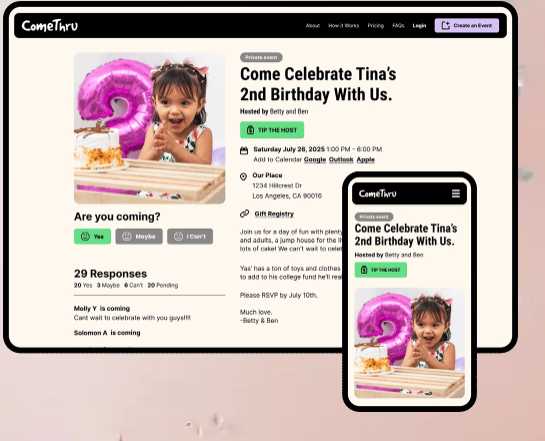The height and width of the screenshot is (441, 545).
Task: Click the icon on Create an Event button
Action: coord(445,25)
